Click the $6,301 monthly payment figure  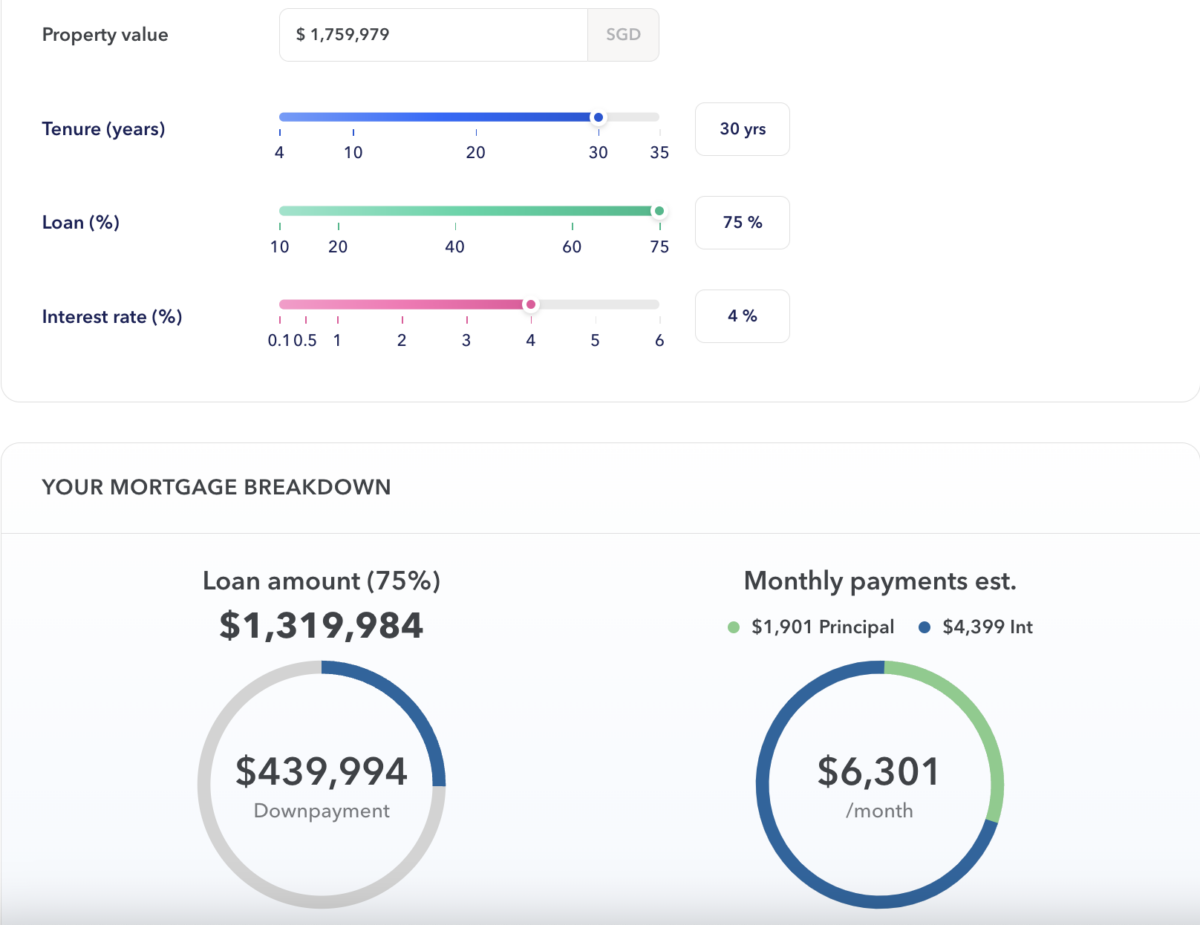tap(879, 772)
